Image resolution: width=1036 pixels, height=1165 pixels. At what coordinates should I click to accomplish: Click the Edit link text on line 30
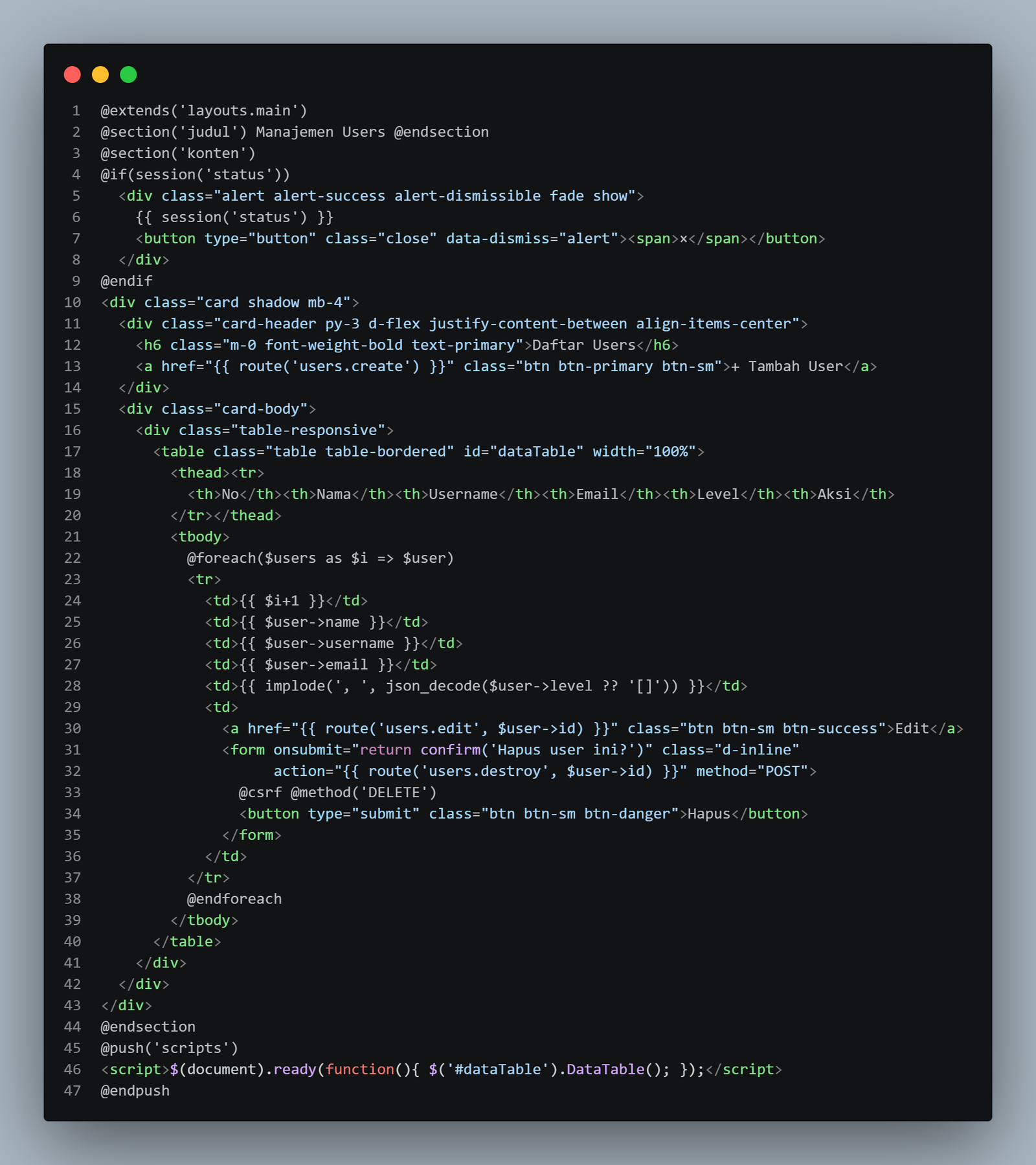click(x=912, y=729)
